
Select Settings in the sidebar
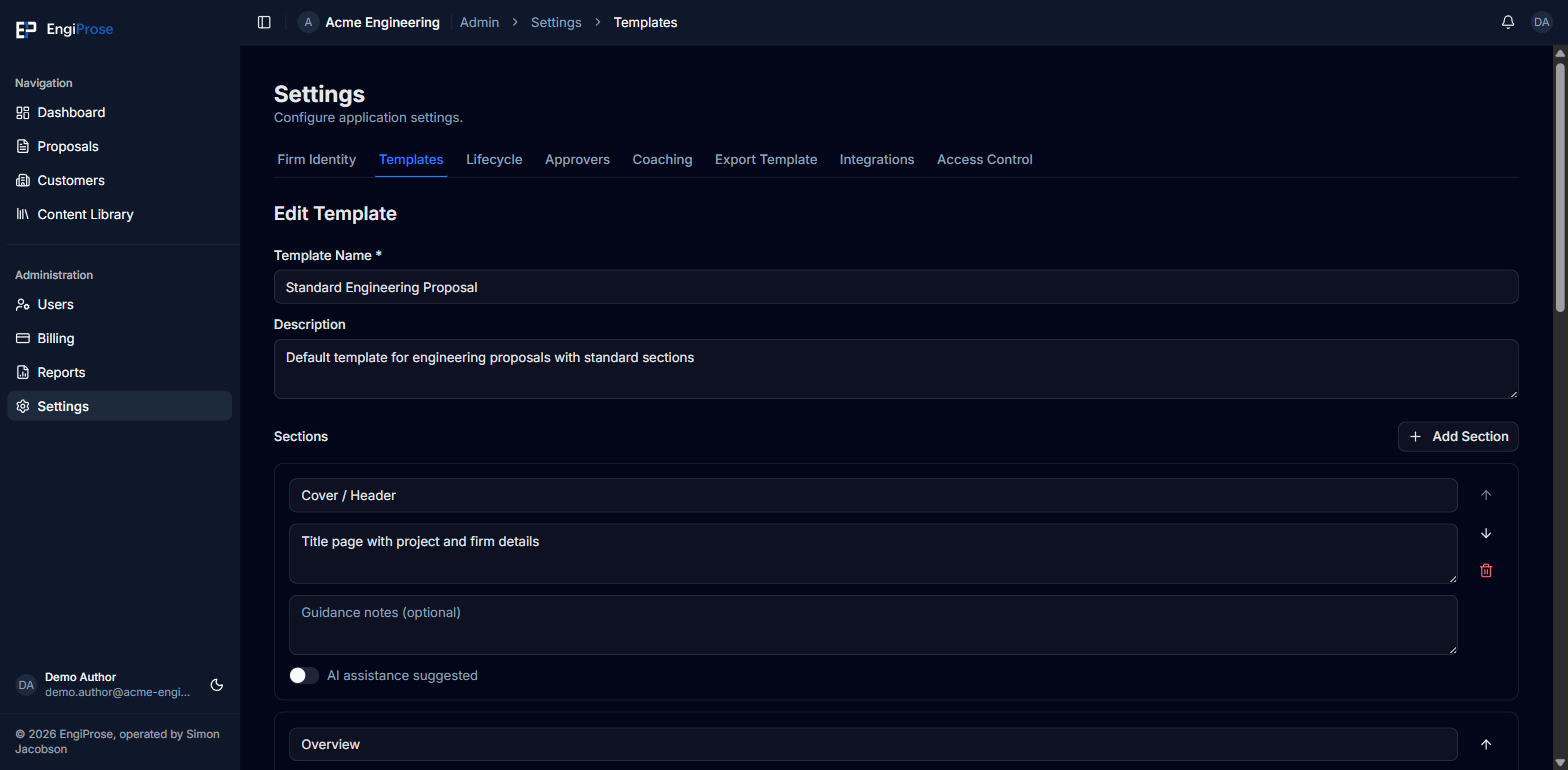(120, 407)
